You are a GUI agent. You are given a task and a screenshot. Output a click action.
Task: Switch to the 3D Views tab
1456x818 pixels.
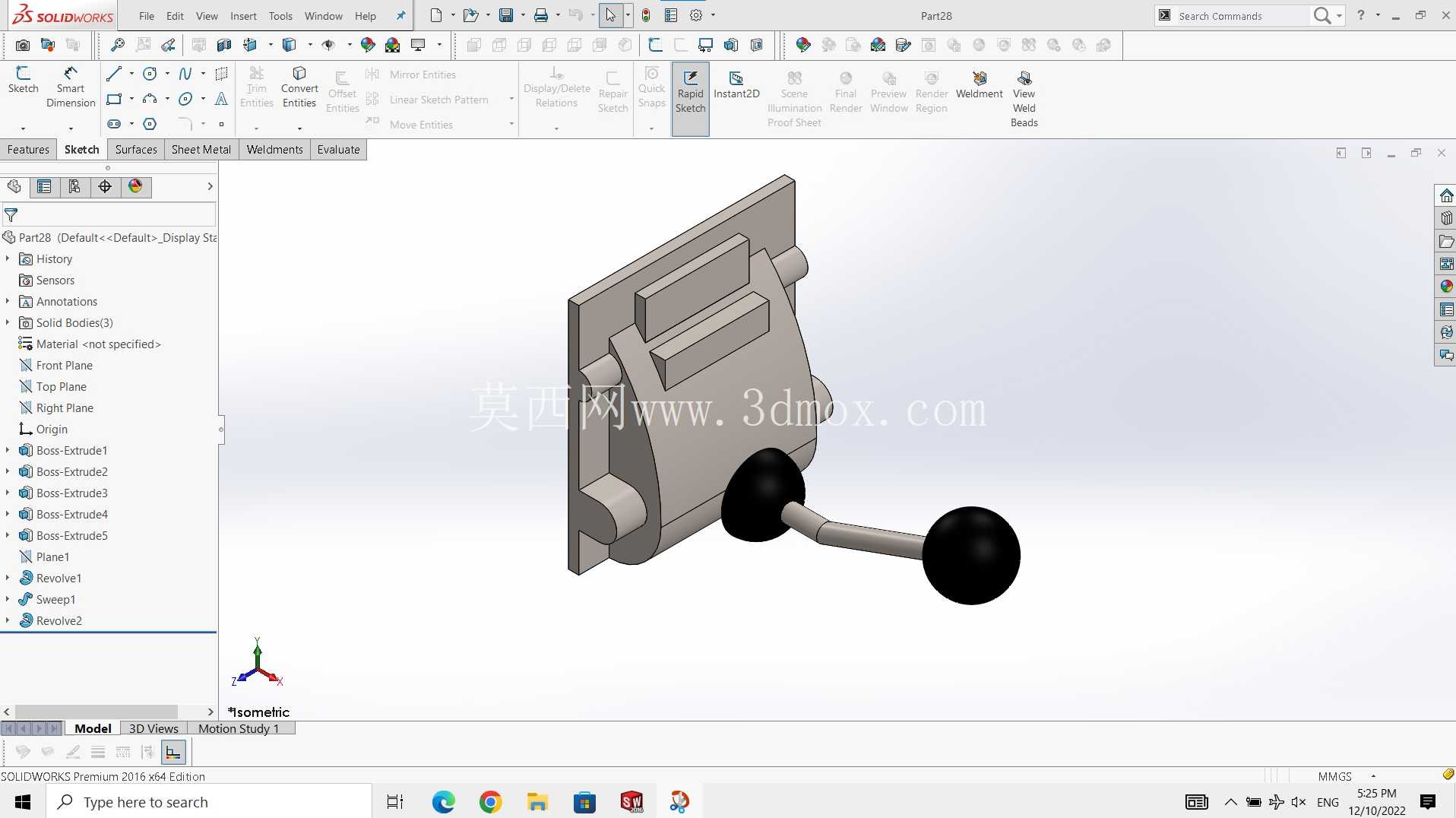[x=154, y=728]
